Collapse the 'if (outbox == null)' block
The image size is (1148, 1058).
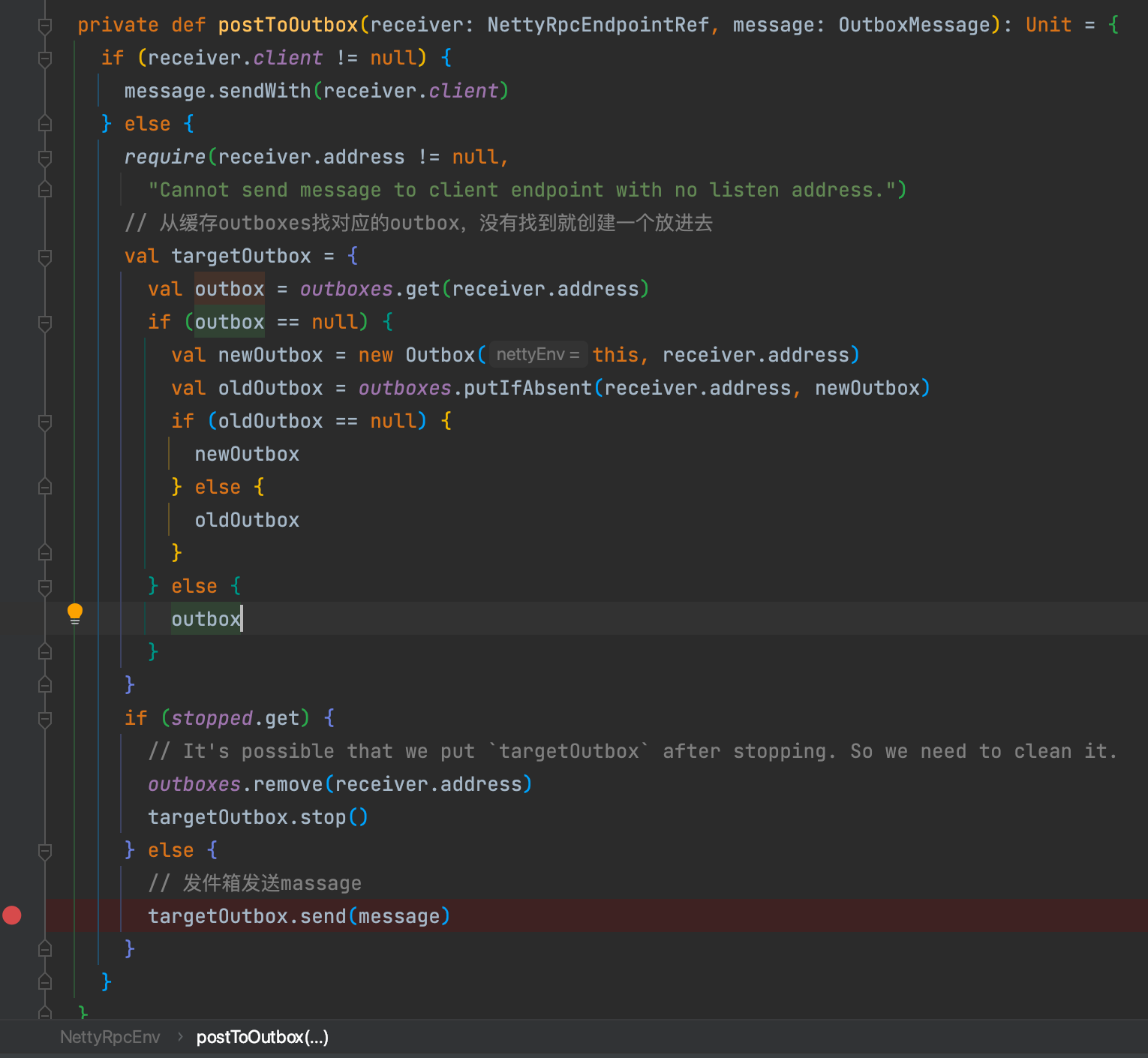point(45,323)
